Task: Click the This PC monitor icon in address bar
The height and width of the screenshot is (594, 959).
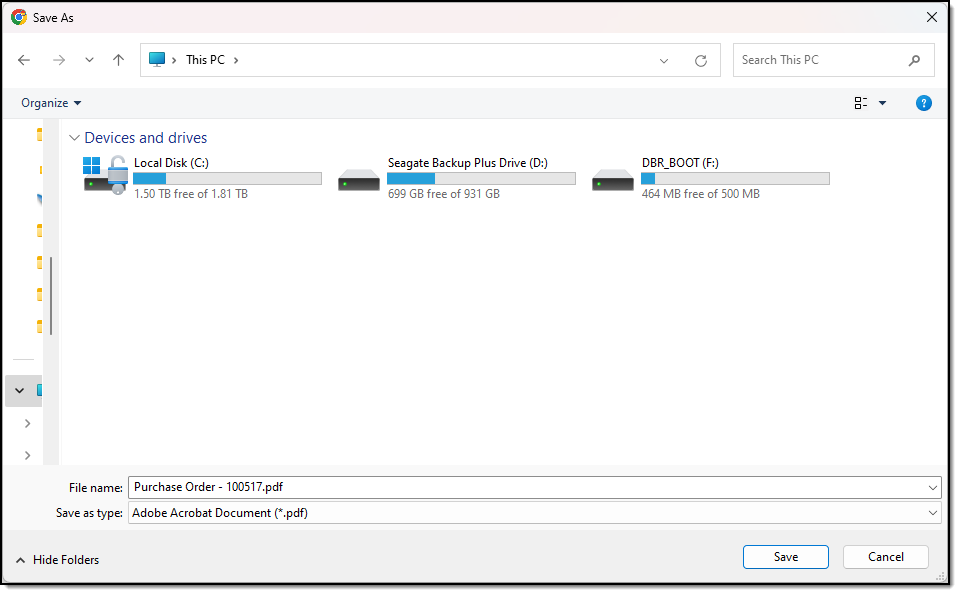Action: [157, 59]
